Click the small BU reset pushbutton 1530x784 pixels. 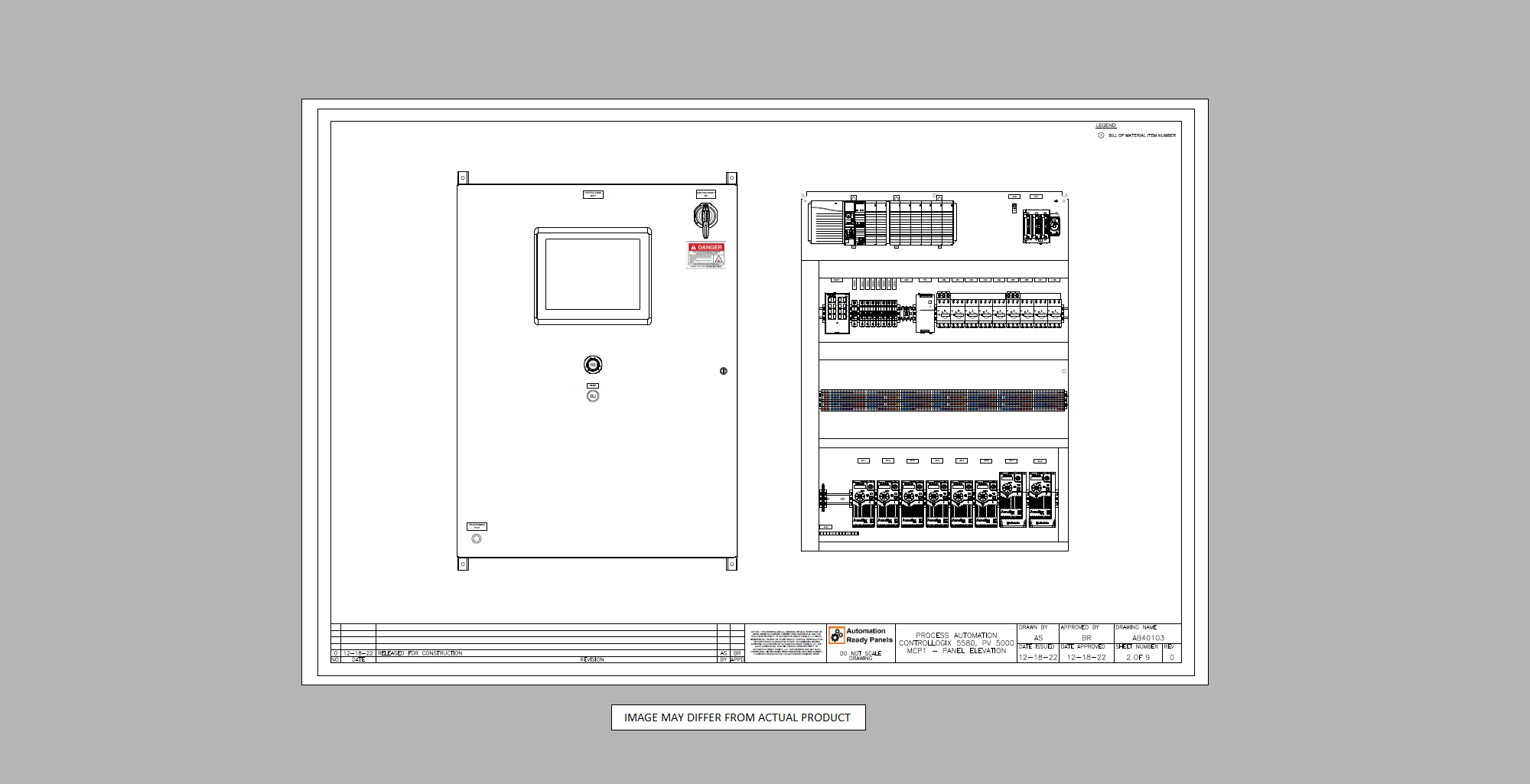(x=593, y=396)
